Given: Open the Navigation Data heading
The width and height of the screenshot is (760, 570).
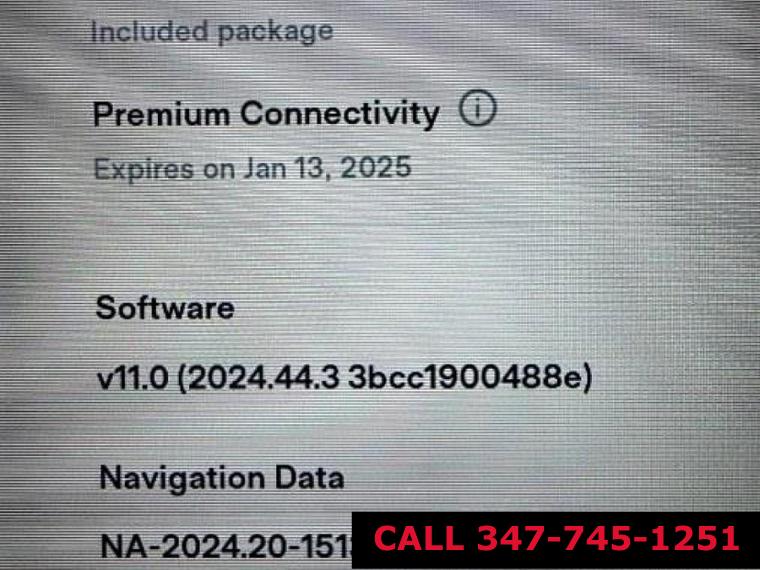Looking at the screenshot, I should click(x=222, y=478).
